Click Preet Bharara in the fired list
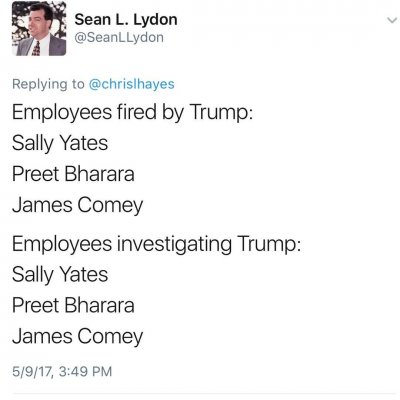400x400 pixels. click(x=73, y=174)
